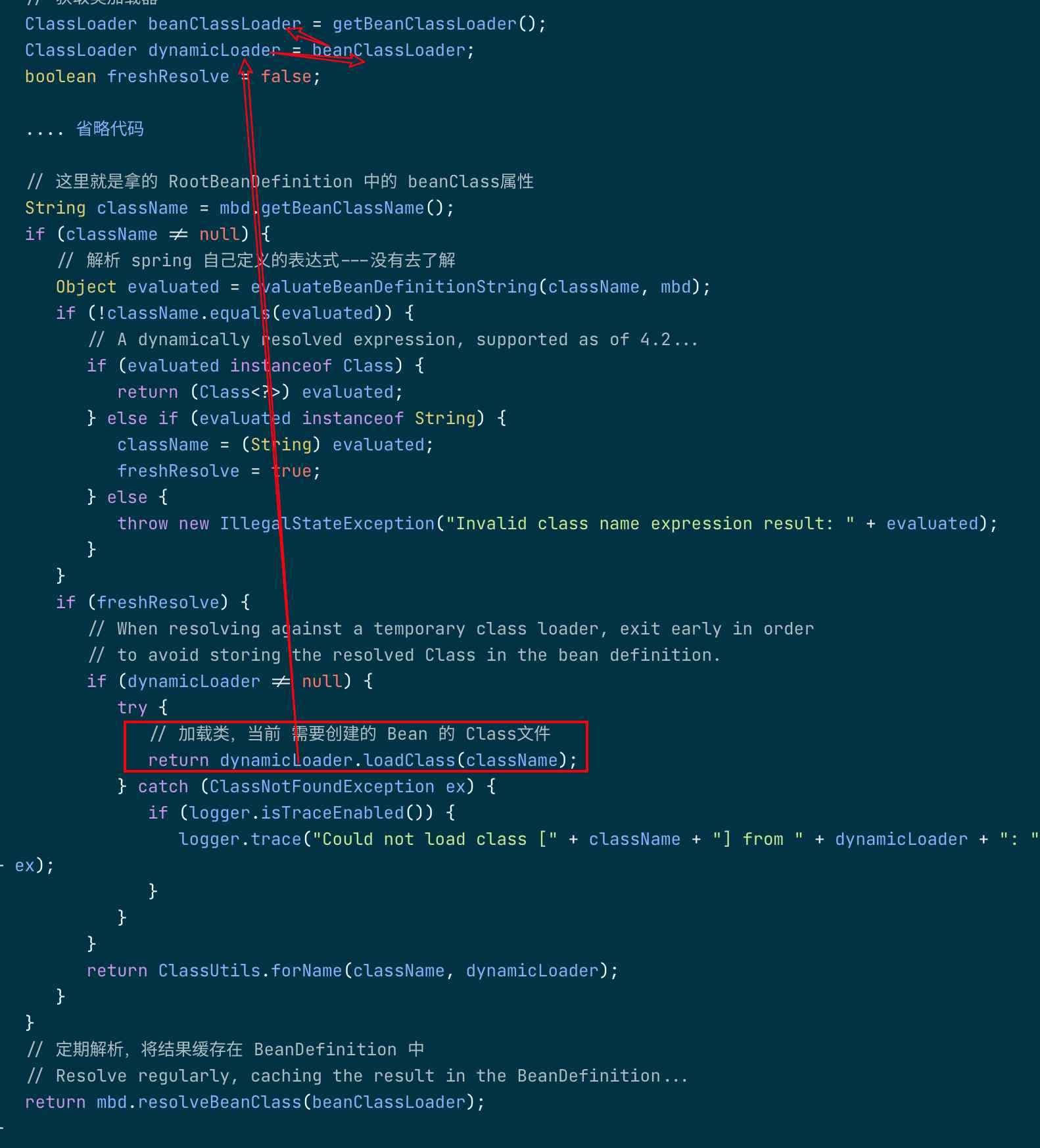Click evaluateBeanDefinitionString method name
The height and width of the screenshot is (1148, 1040).
point(394,287)
